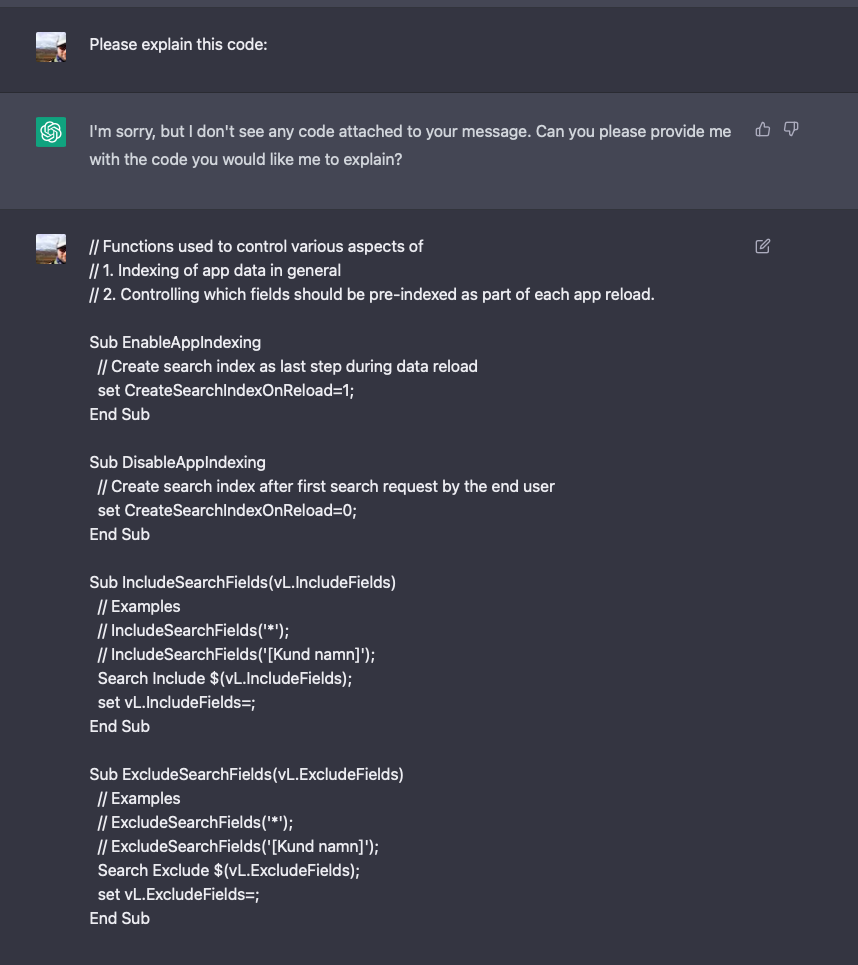The image size is (858, 965).
Task: Click the "Please explain this code:" message text
Action: (178, 45)
